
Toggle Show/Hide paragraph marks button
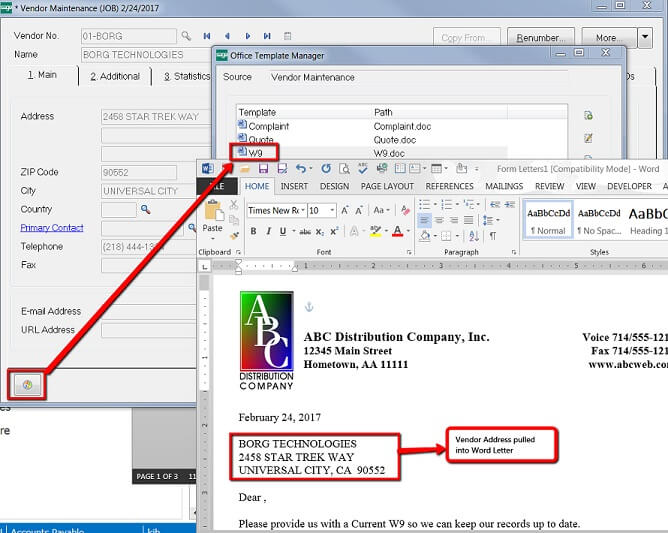493,236
